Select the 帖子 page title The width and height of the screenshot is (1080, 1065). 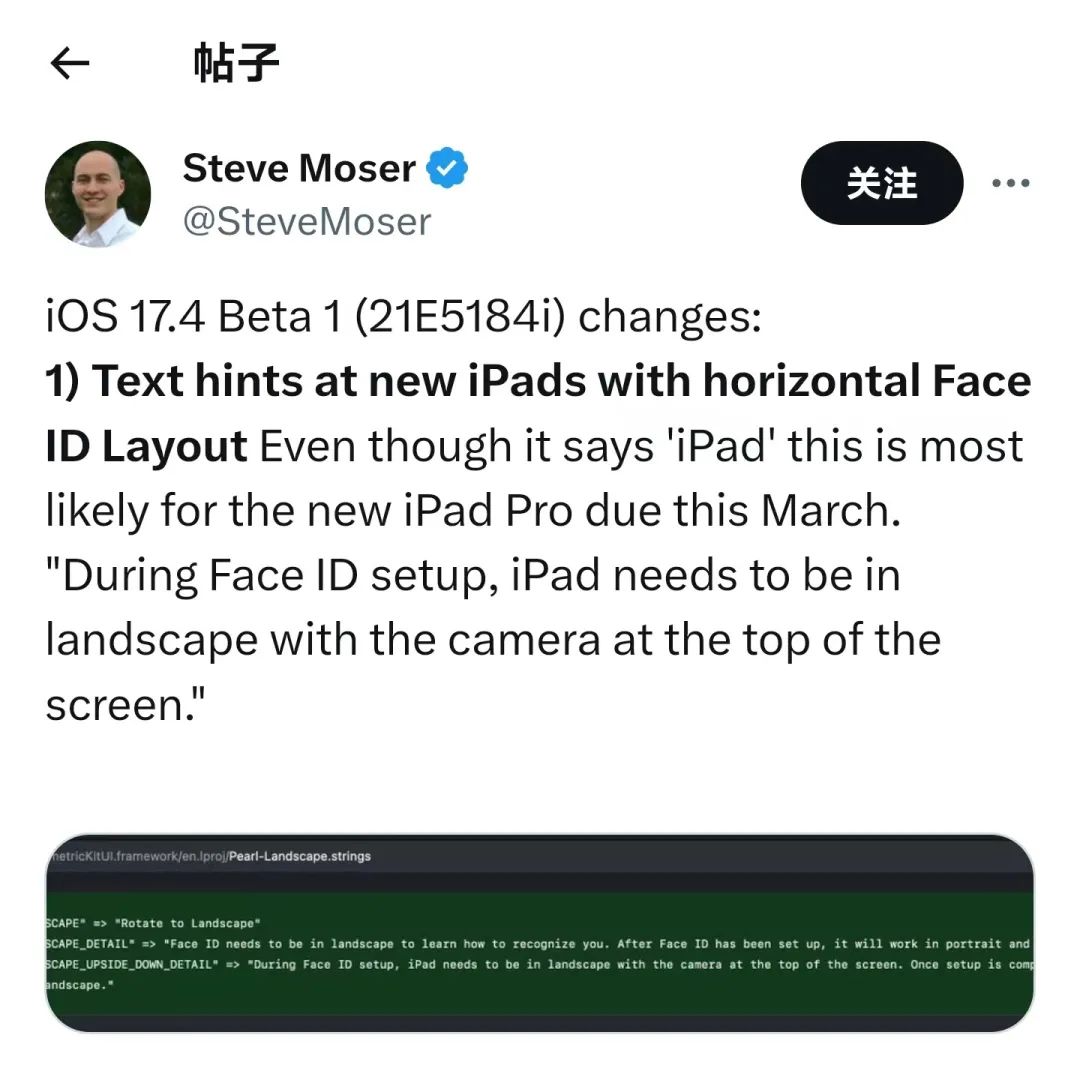(236, 63)
